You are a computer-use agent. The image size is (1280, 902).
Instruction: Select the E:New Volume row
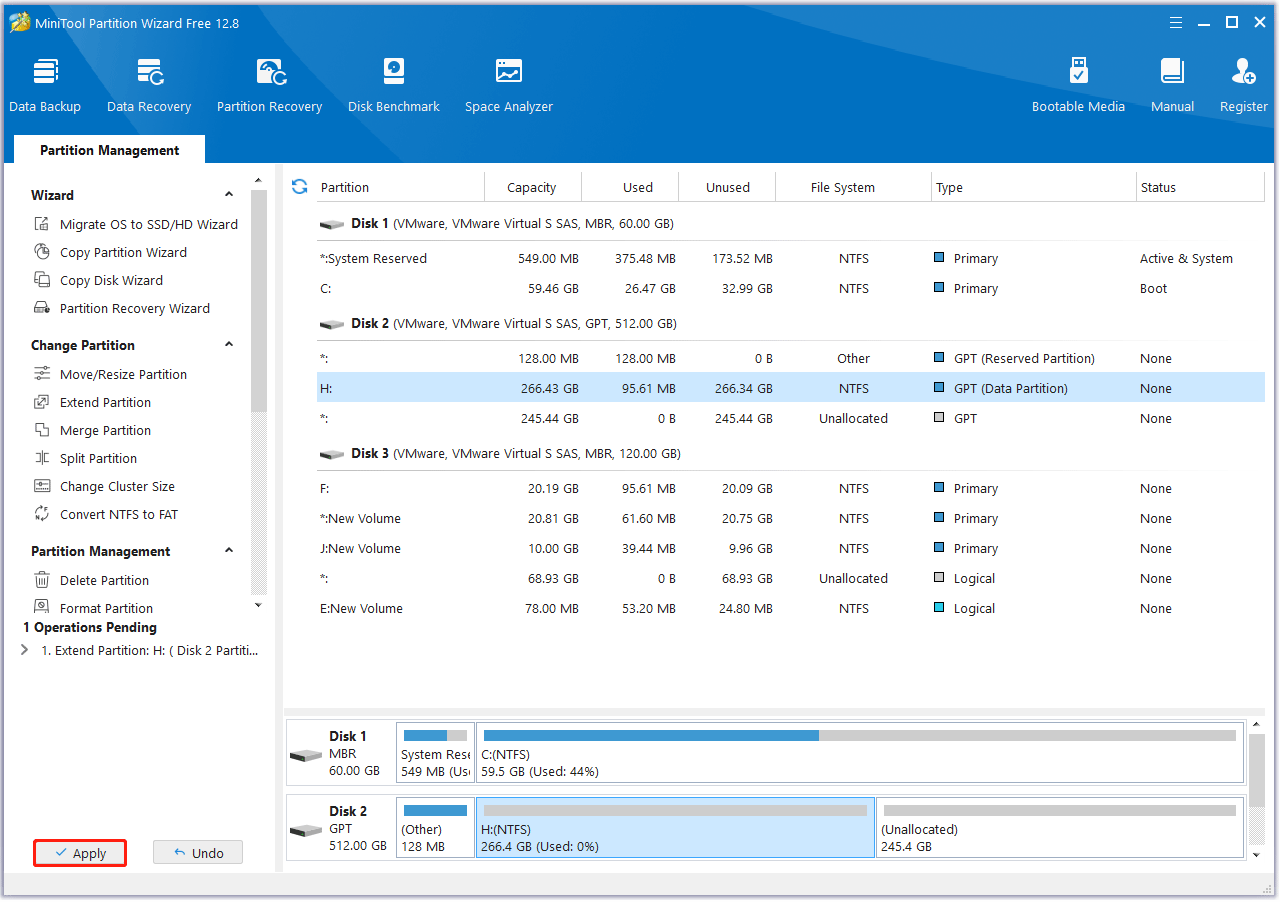tap(790, 608)
